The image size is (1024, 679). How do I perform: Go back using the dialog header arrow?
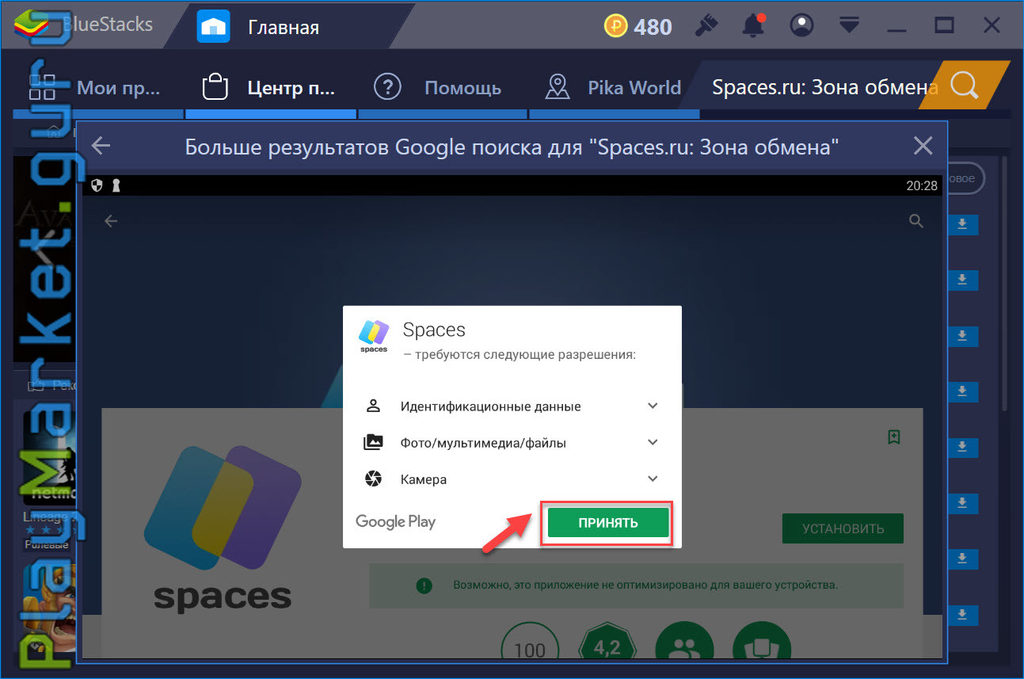[x=101, y=146]
